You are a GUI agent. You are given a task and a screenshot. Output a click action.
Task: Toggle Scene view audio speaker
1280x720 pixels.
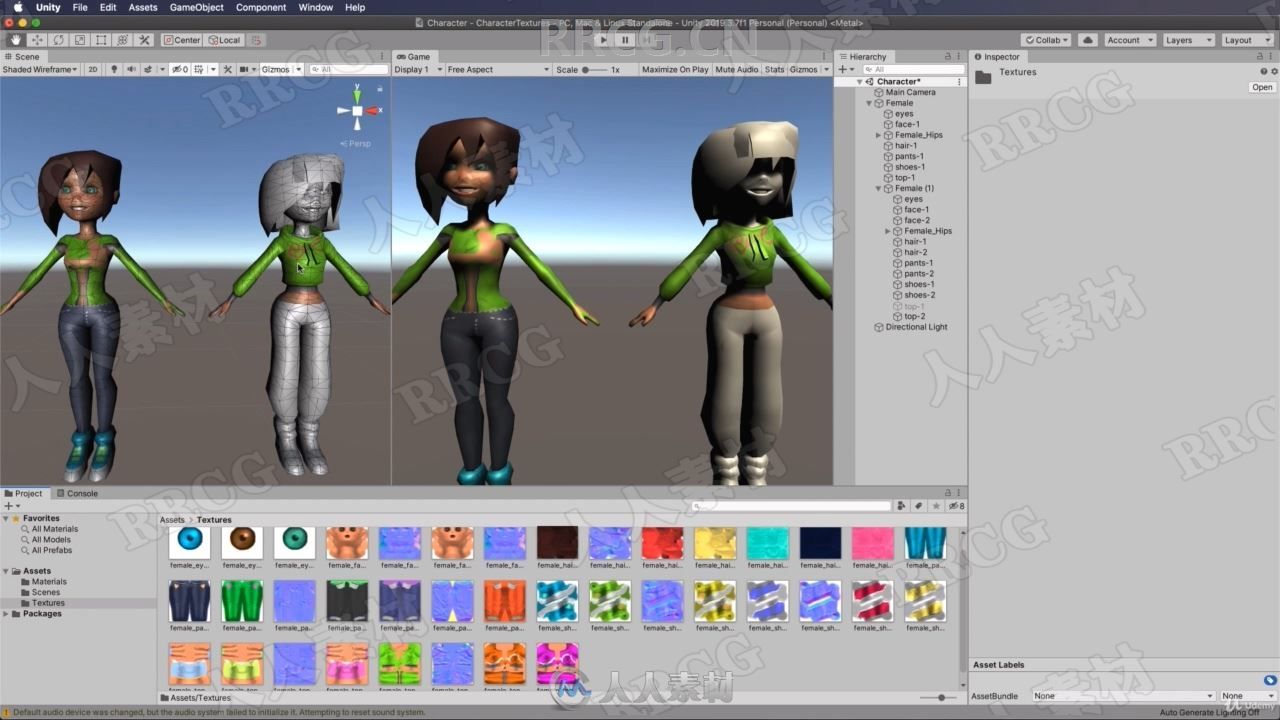point(130,70)
